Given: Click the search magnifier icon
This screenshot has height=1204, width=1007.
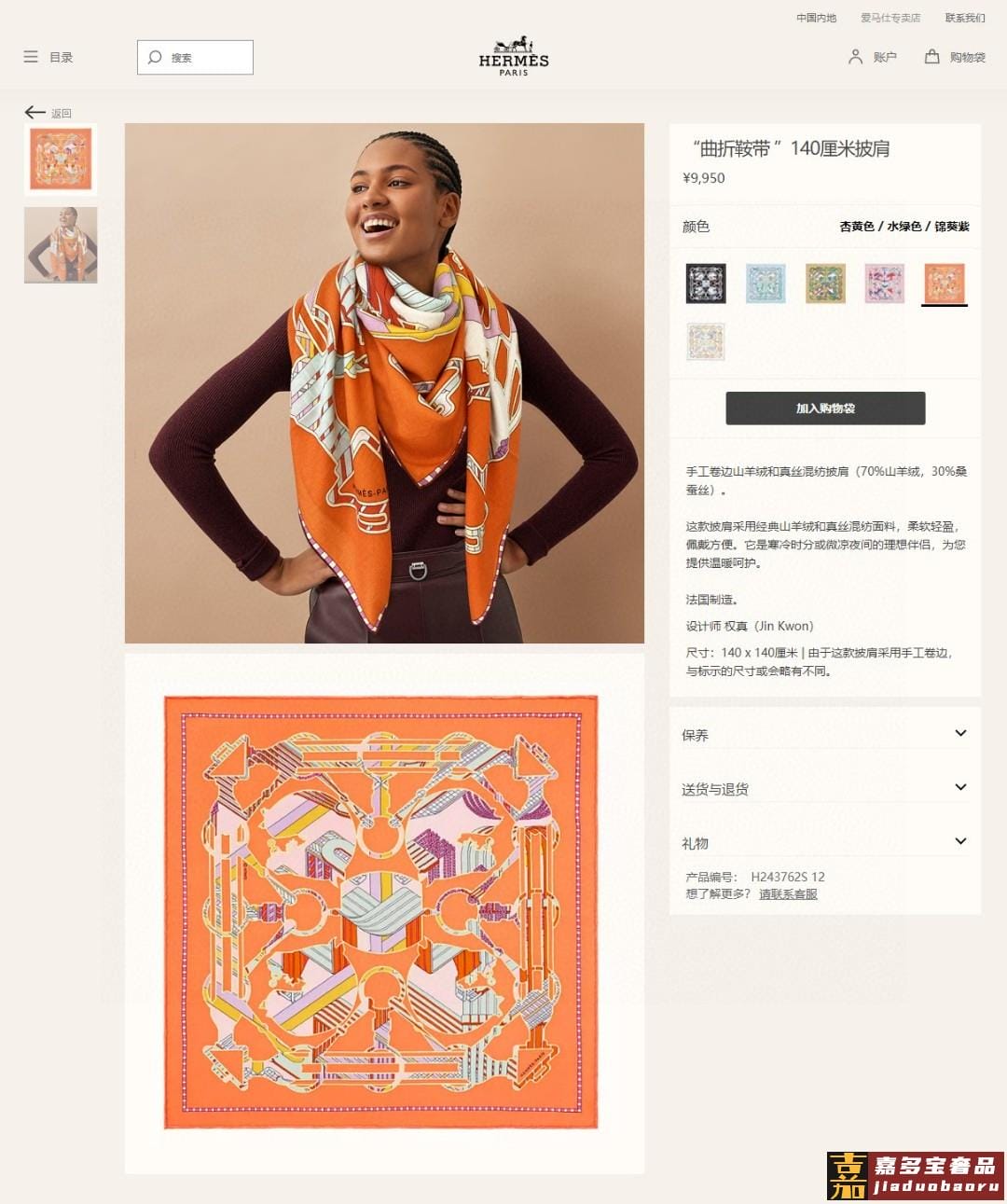Looking at the screenshot, I should [155, 57].
